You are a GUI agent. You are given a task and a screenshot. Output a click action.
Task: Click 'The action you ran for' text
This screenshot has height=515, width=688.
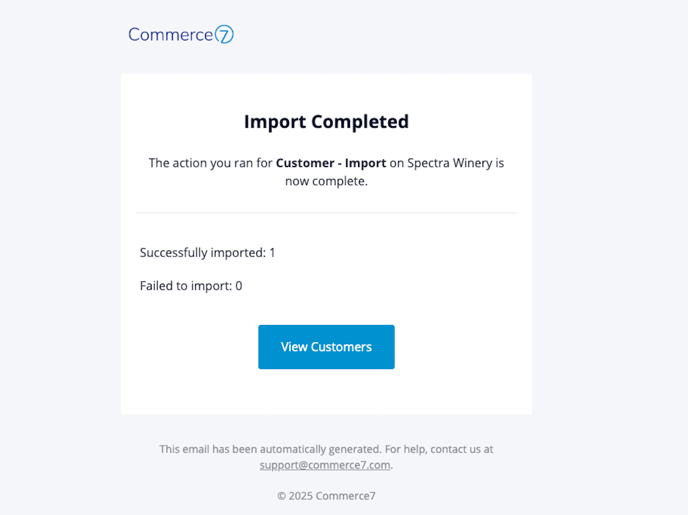(211, 163)
